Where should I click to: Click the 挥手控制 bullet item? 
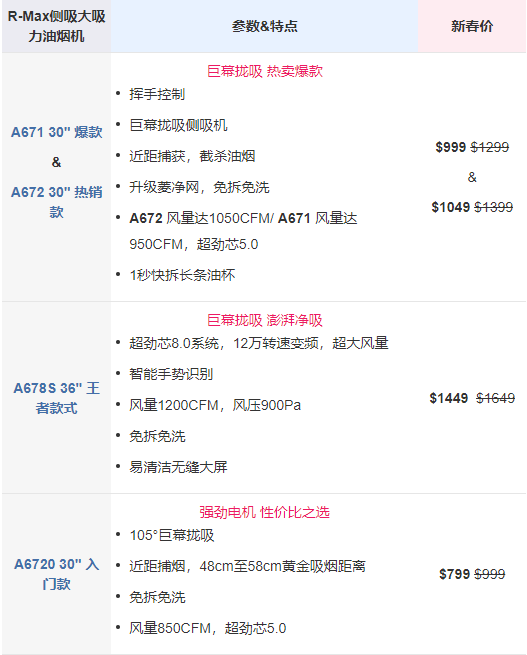tap(157, 94)
